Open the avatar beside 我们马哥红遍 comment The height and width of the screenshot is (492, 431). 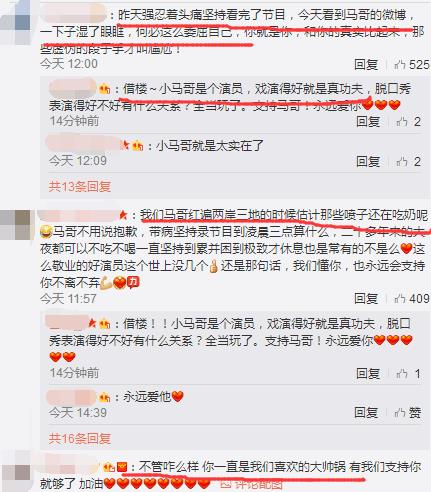point(15,225)
